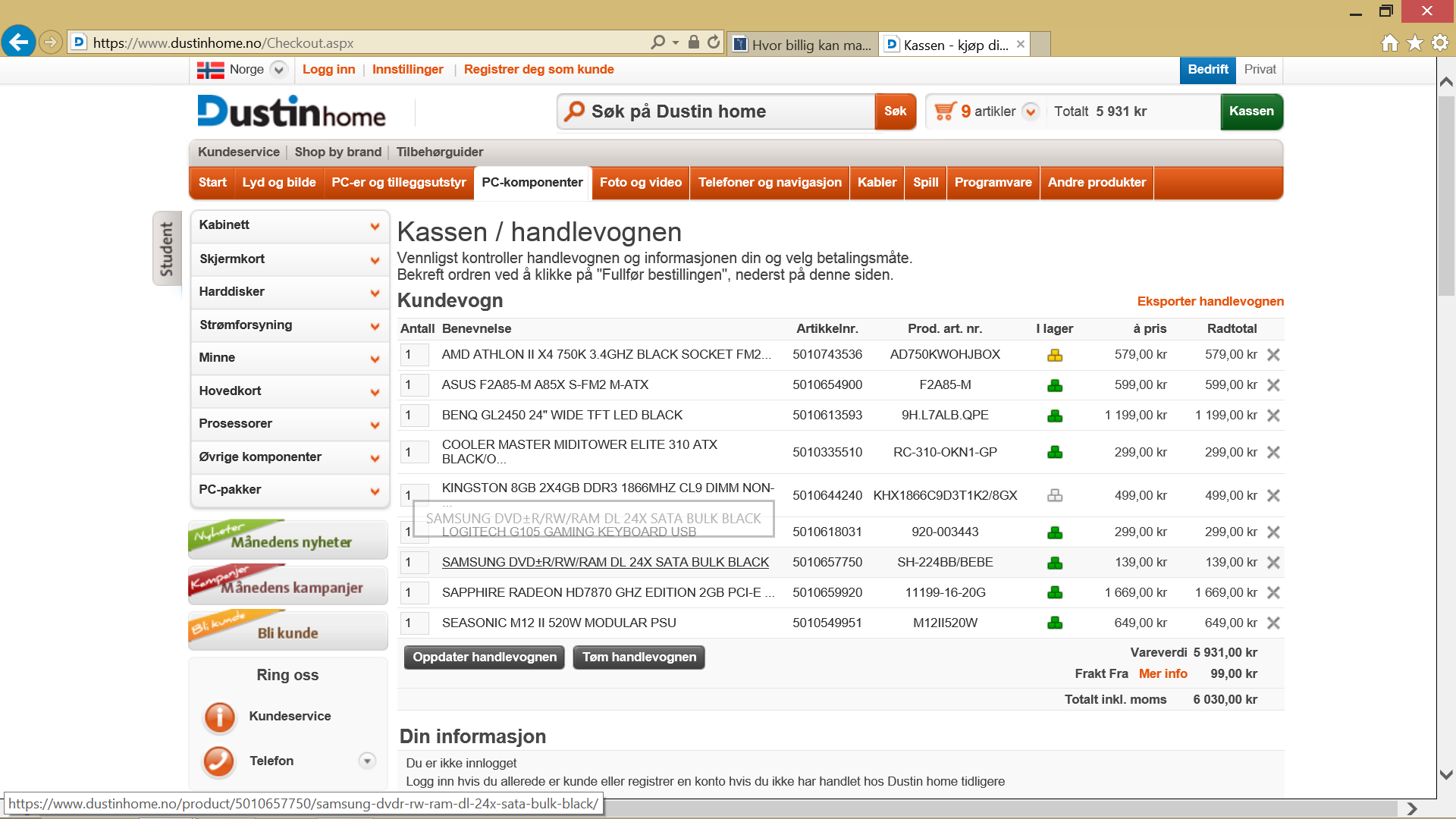The height and width of the screenshot is (819, 1456).
Task: Click the browser address bar
Action: click(364, 43)
